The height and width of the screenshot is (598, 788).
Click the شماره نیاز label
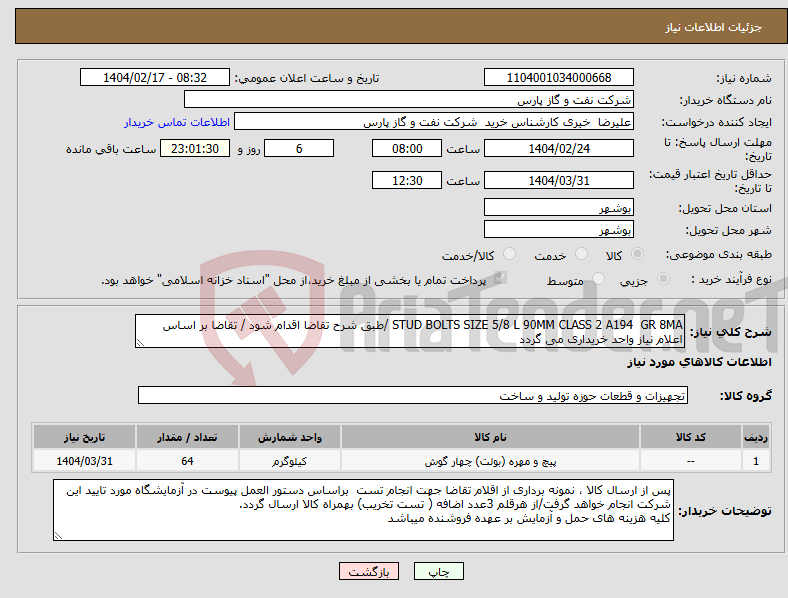point(744,78)
